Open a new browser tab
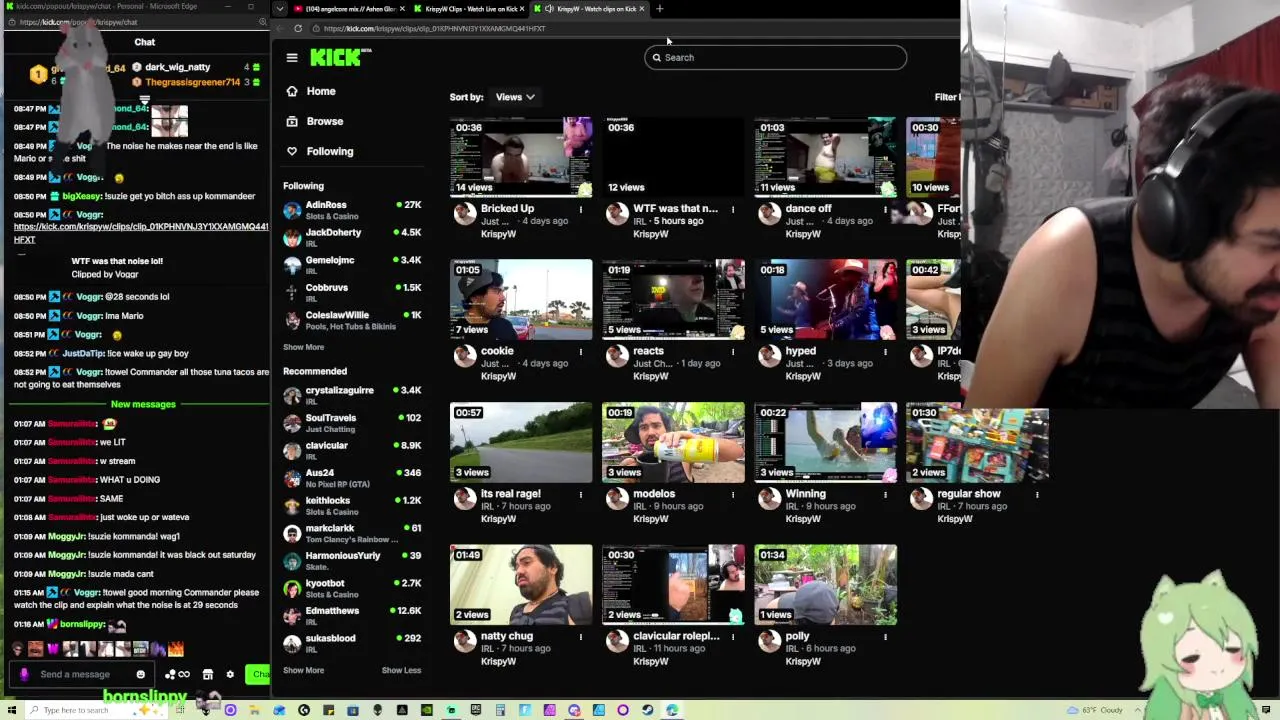The width and height of the screenshot is (1280, 720). (659, 9)
